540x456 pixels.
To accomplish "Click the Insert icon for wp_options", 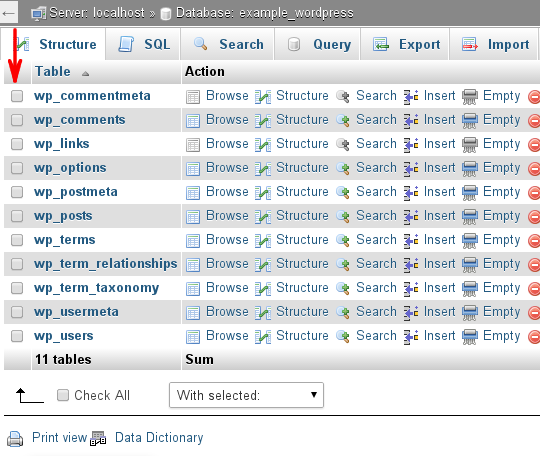I will [x=411, y=169].
